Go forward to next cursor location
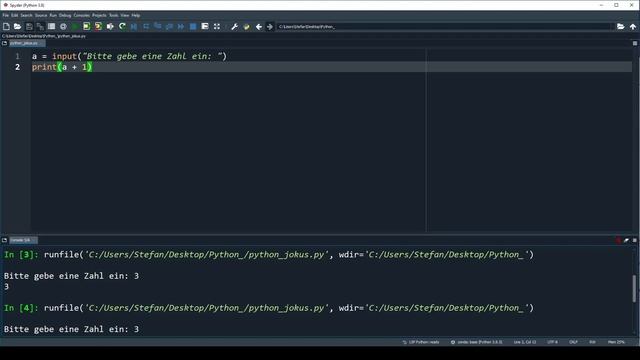Viewport: 640px width, 360px height. click(270, 27)
